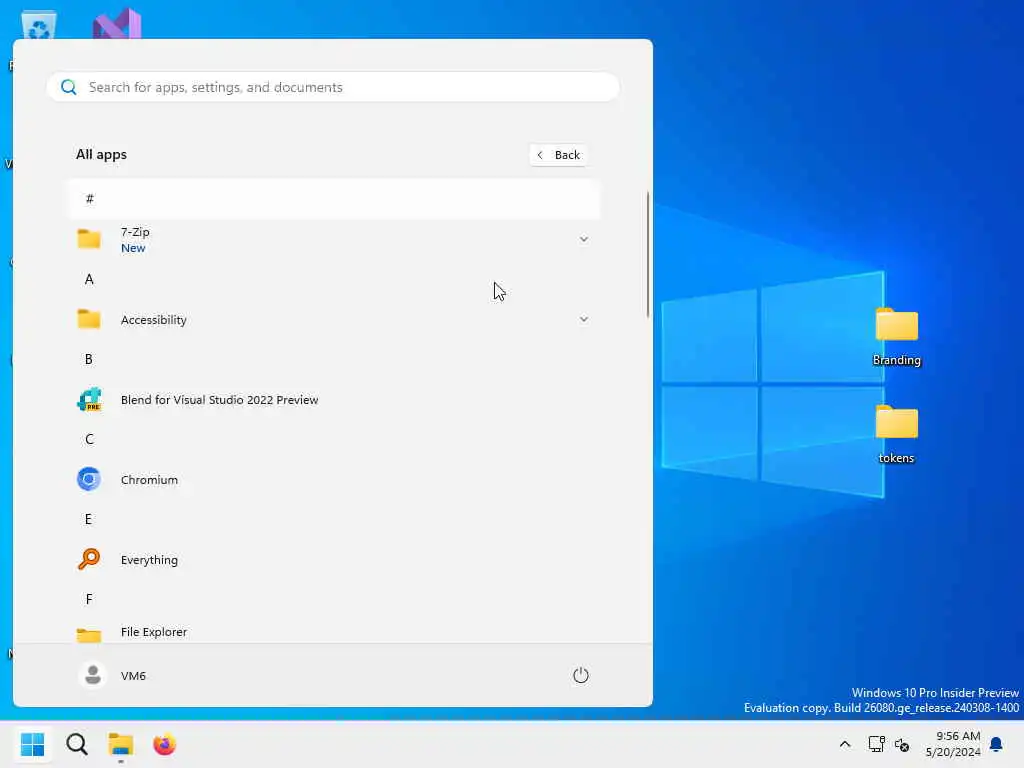Jump via the # letter header
1024x768 pixels.
[x=333, y=199]
